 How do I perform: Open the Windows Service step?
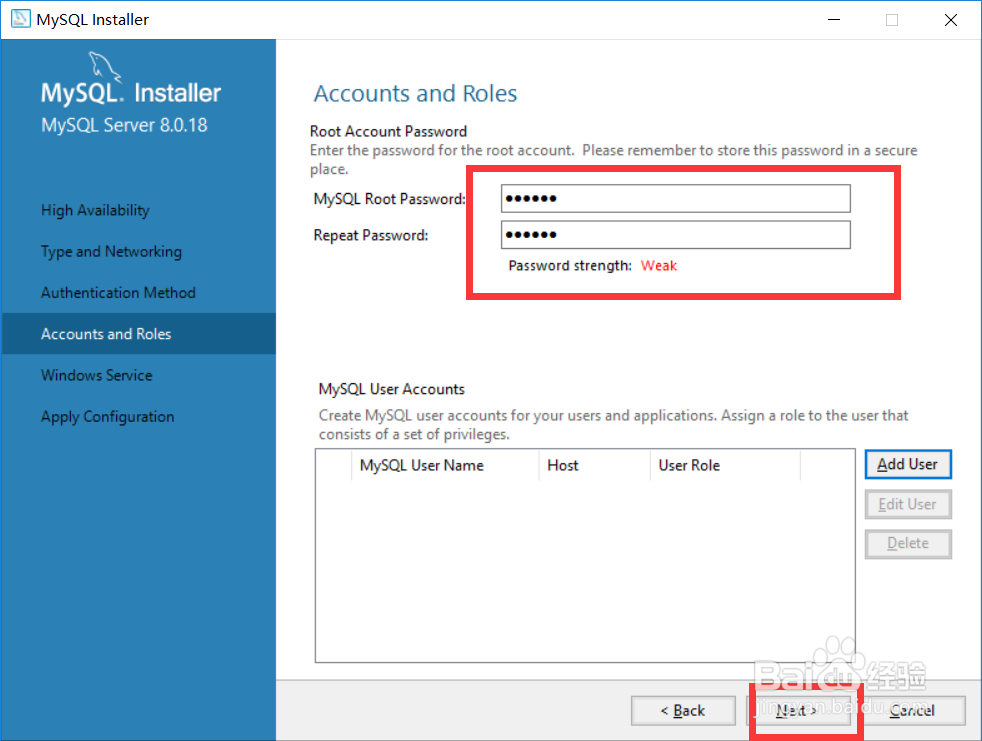(x=97, y=375)
